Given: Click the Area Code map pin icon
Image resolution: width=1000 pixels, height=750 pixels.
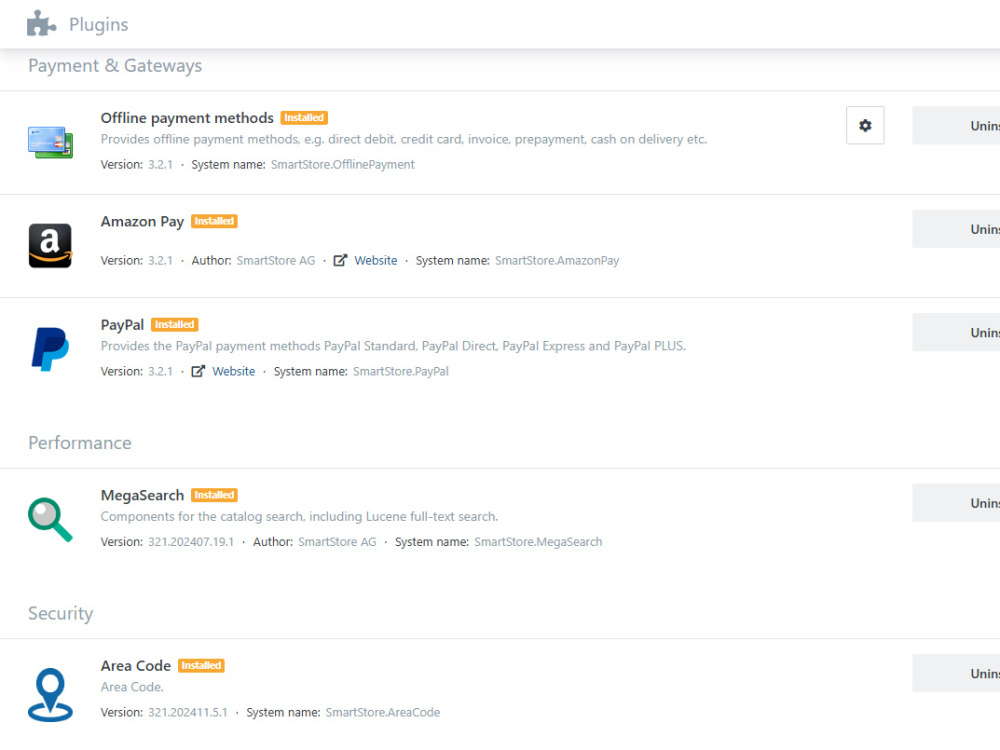Looking at the screenshot, I should coord(50,695).
